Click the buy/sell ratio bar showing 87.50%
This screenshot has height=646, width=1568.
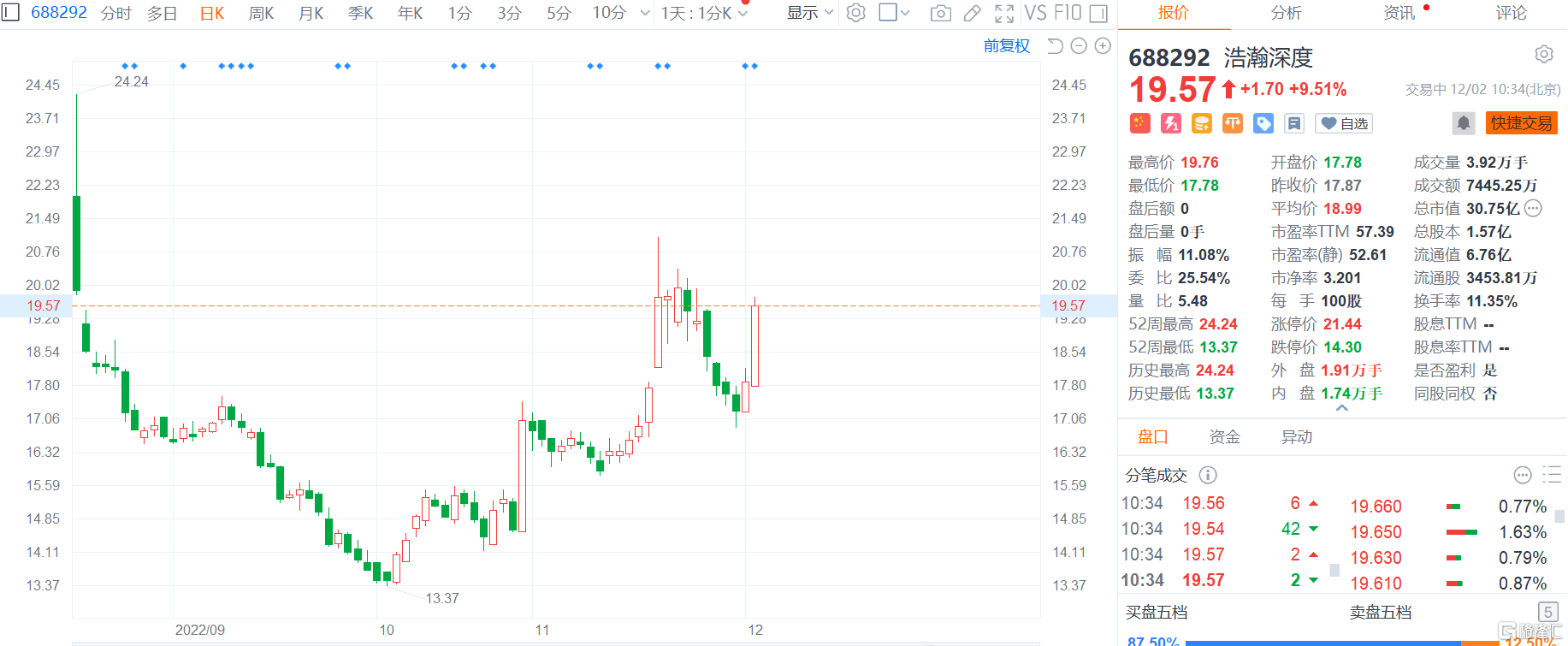tap(1343, 642)
